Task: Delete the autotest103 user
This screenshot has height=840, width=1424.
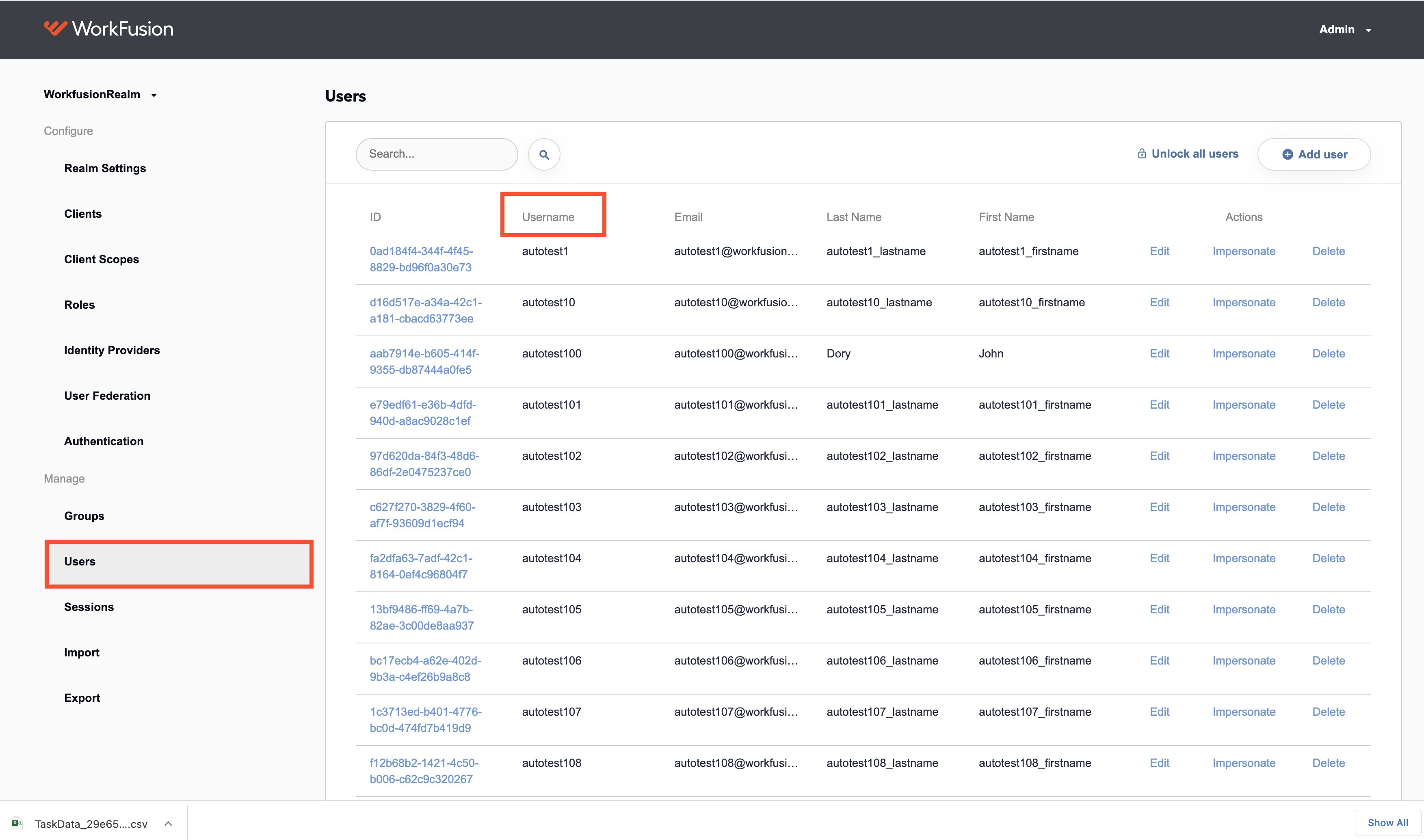Action: [x=1329, y=507]
